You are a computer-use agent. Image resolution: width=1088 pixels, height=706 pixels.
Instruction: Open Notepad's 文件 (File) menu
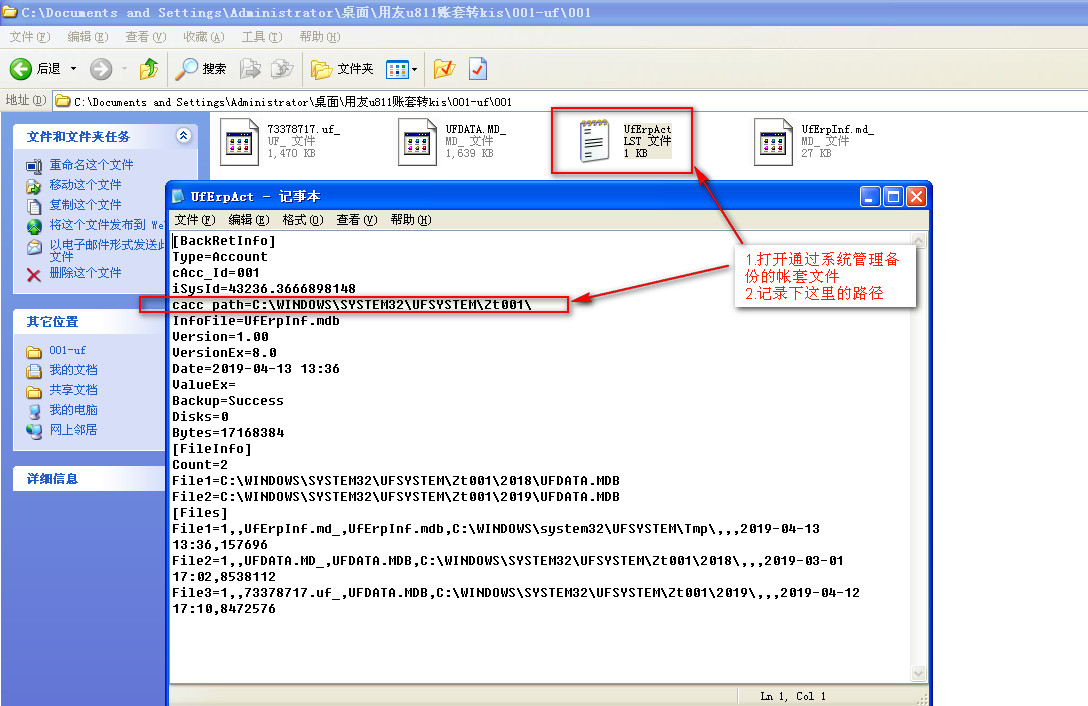[x=194, y=220]
